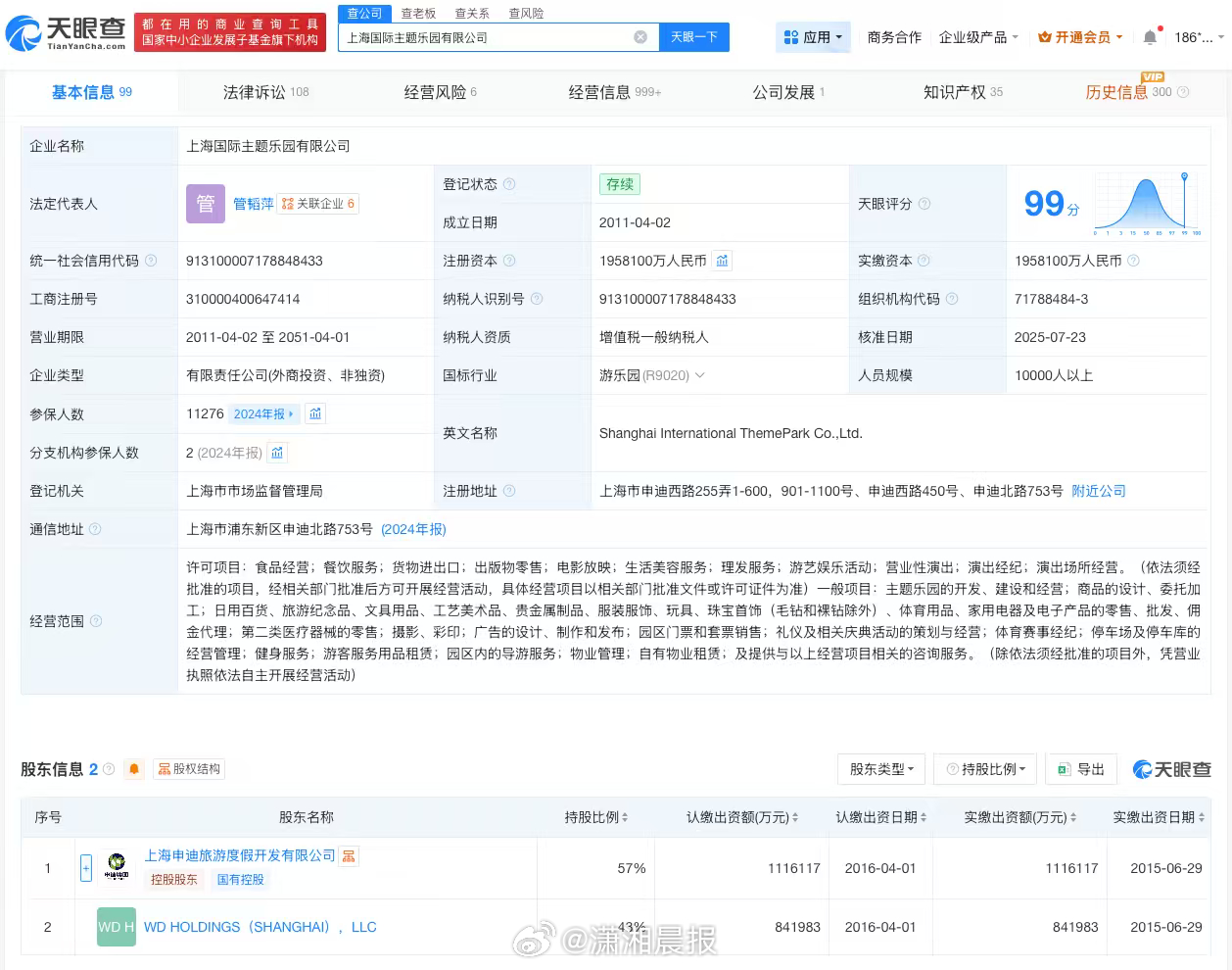This screenshot has width=1232, height=970.
Task: Sort by 实缴出资额(万元) column
Action: (x=1073, y=817)
